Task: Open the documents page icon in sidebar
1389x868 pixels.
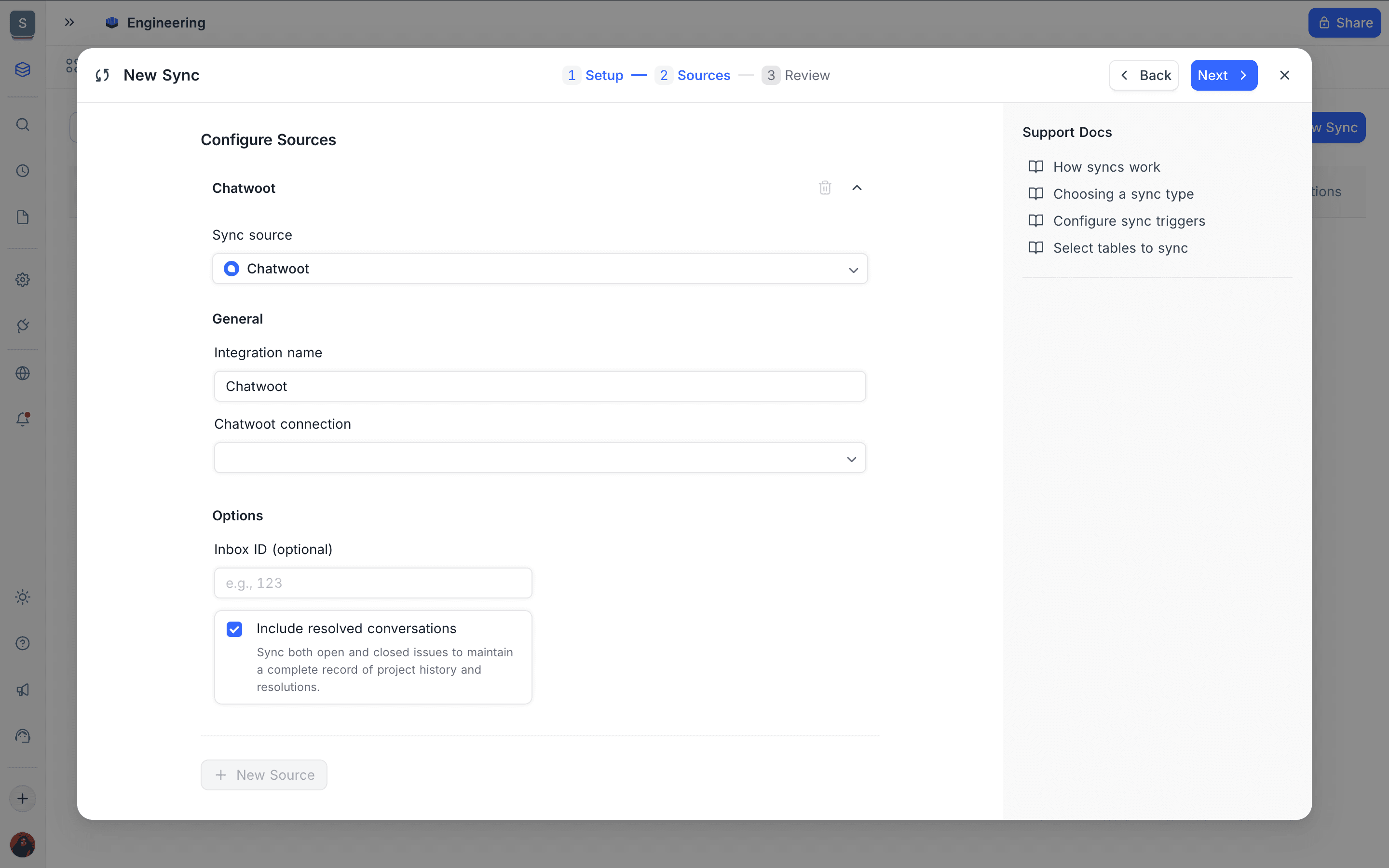Action: pyautogui.click(x=23, y=217)
